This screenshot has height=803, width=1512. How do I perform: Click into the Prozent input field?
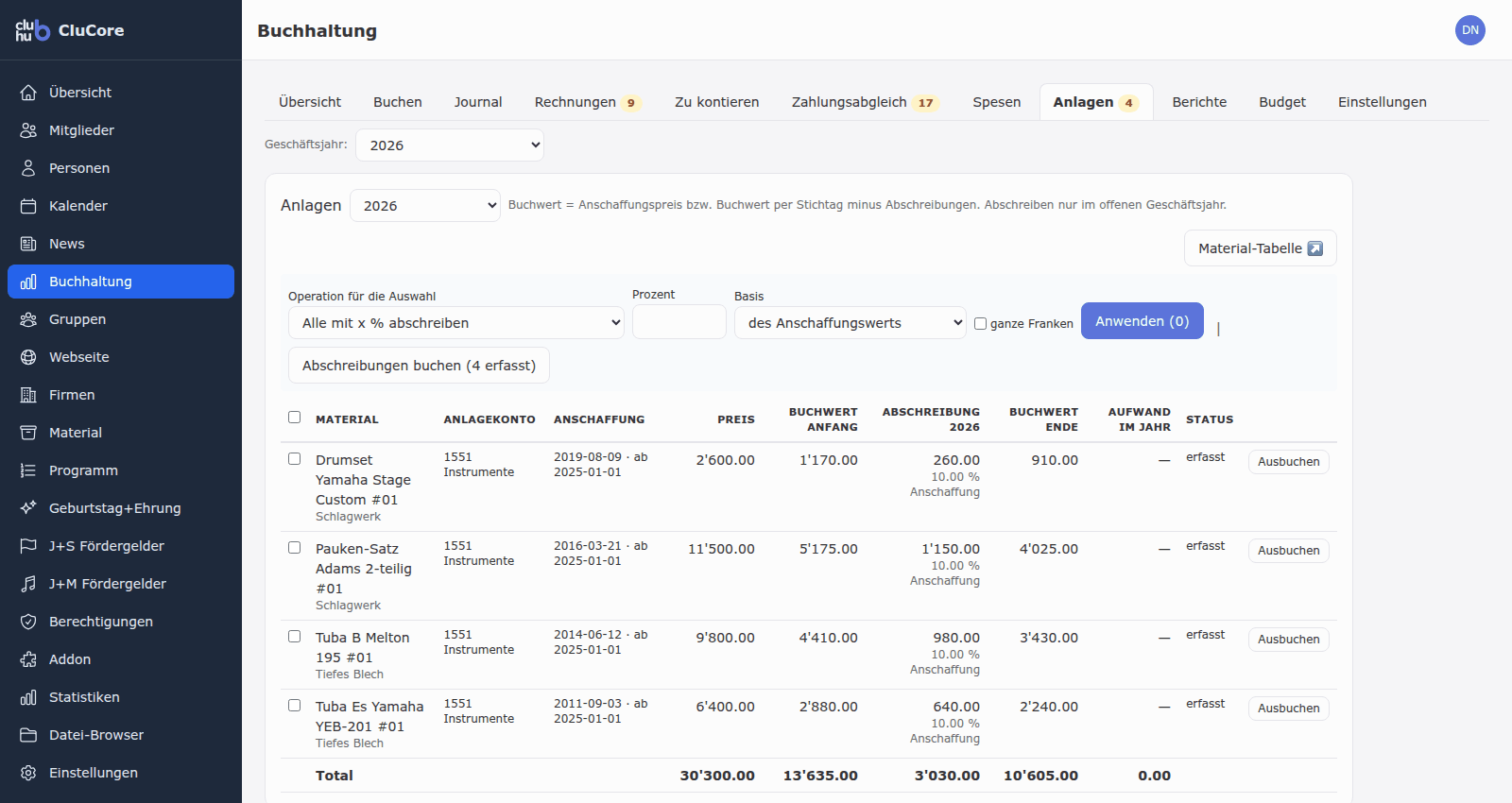(x=679, y=323)
